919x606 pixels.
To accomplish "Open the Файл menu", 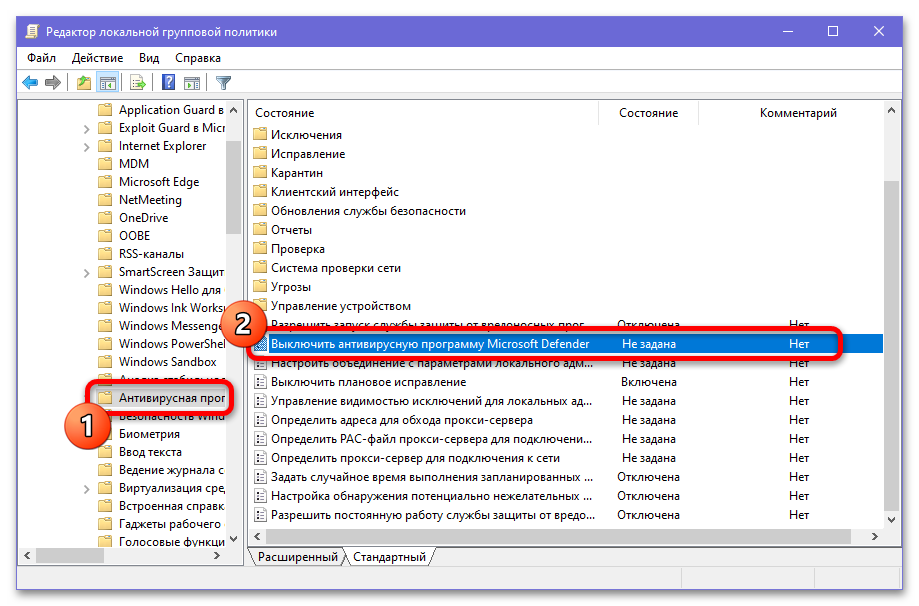I will click(41, 58).
